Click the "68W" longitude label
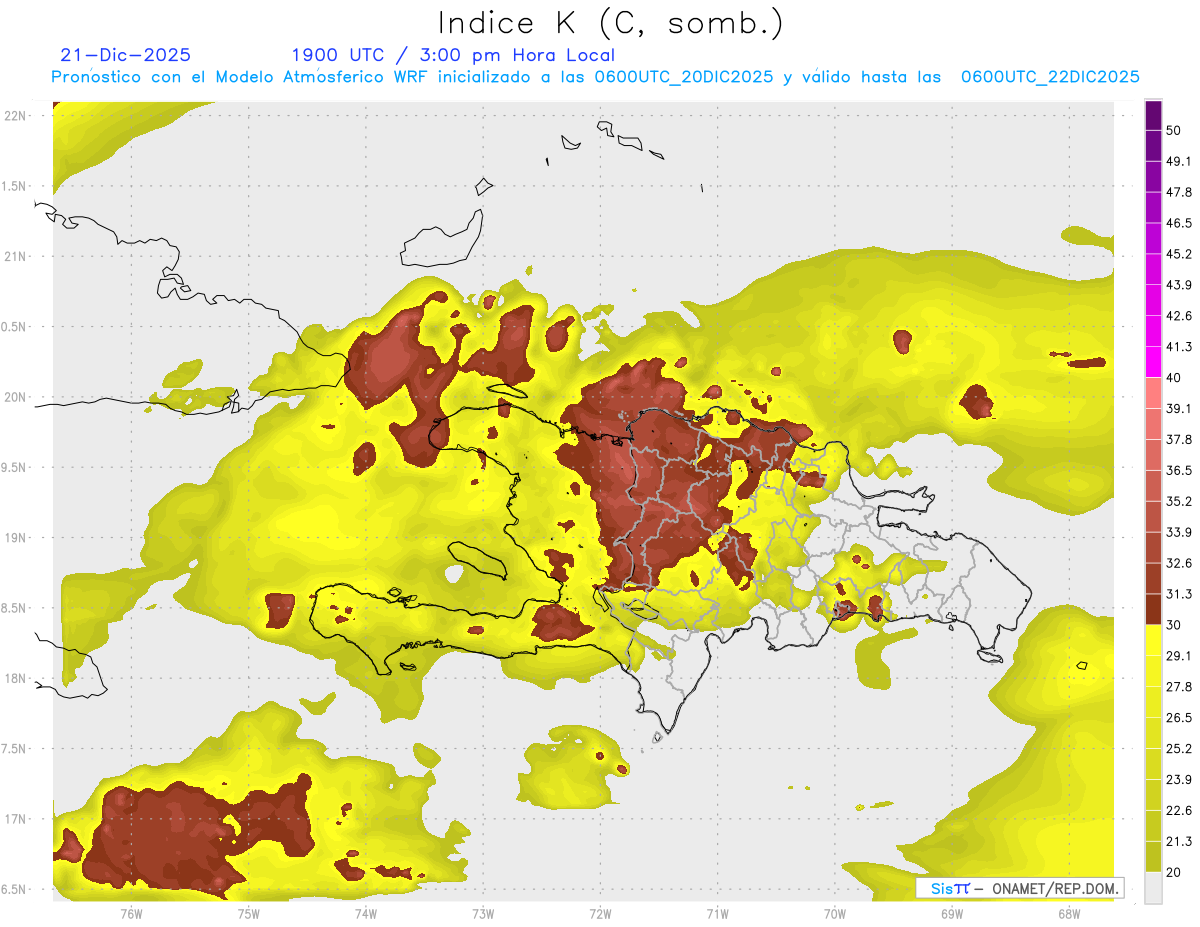The image size is (1200, 927). pyautogui.click(x=1069, y=914)
